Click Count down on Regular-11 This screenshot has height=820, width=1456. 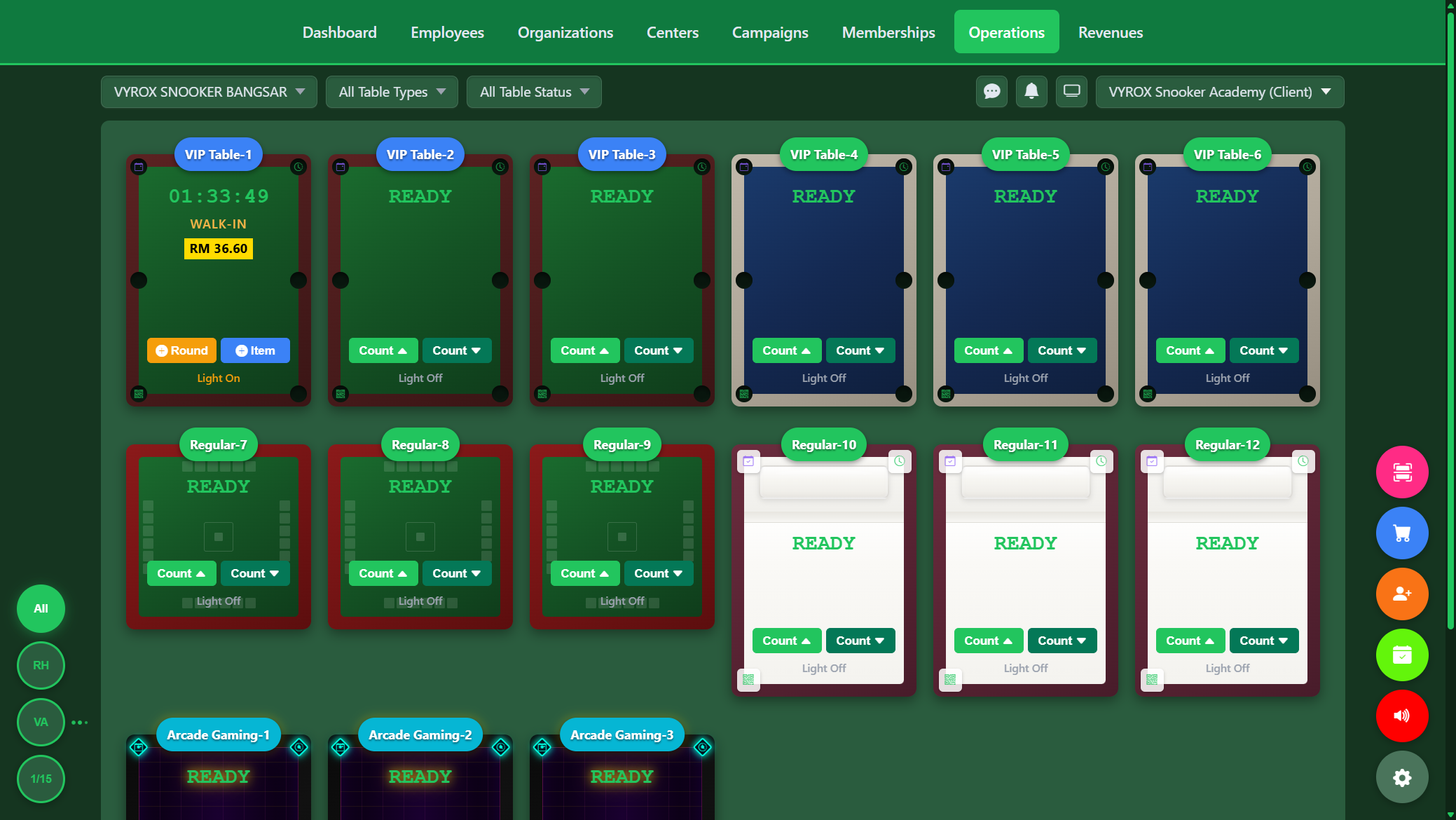tap(1062, 641)
